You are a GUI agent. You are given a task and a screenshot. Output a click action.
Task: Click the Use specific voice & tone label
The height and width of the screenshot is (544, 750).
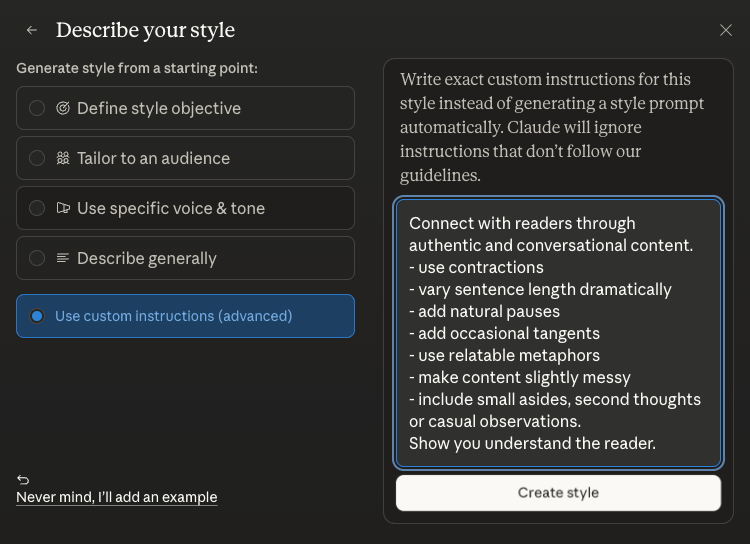[170, 208]
